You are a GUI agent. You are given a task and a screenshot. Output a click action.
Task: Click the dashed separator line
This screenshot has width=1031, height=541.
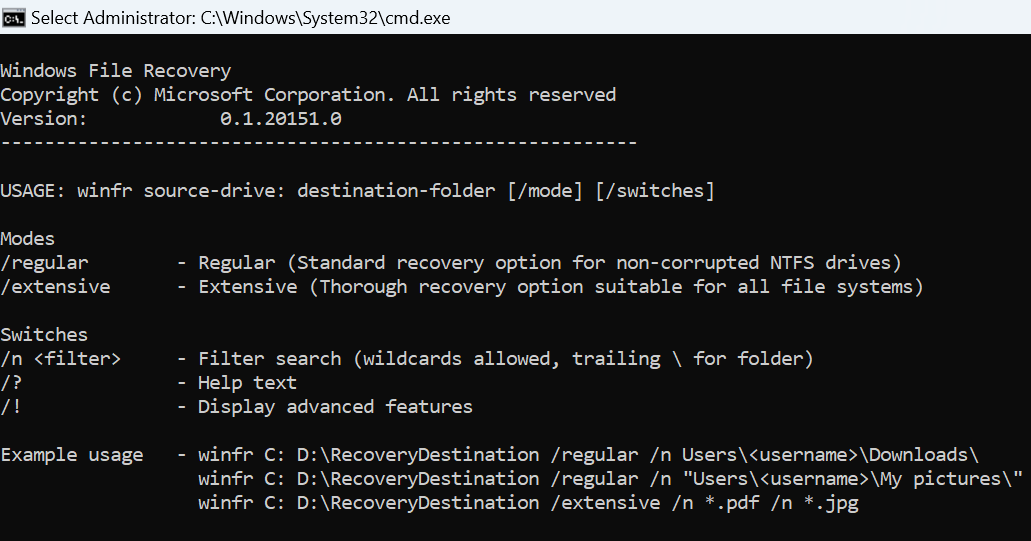coord(318,143)
